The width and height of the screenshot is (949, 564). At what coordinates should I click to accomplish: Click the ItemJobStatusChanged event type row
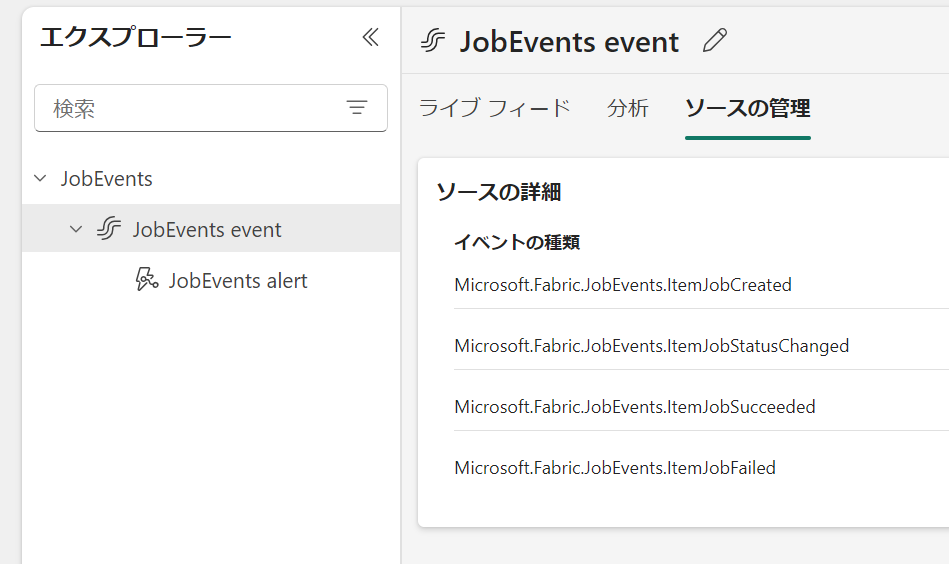pyautogui.click(x=701, y=346)
